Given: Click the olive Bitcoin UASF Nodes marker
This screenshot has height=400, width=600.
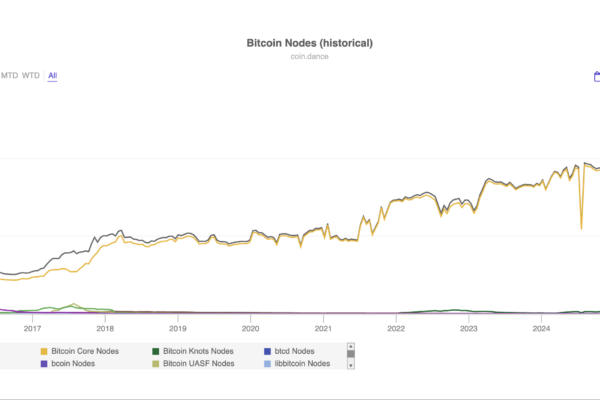Looking at the screenshot, I should coord(155,364).
